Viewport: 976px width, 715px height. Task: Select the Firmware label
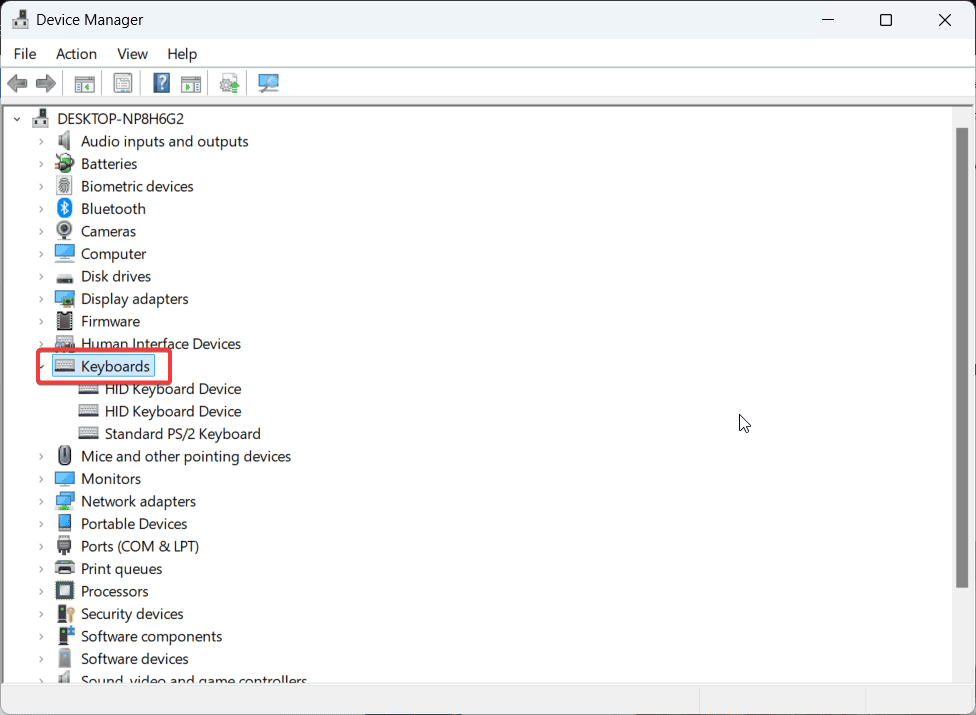(x=110, y=321)
